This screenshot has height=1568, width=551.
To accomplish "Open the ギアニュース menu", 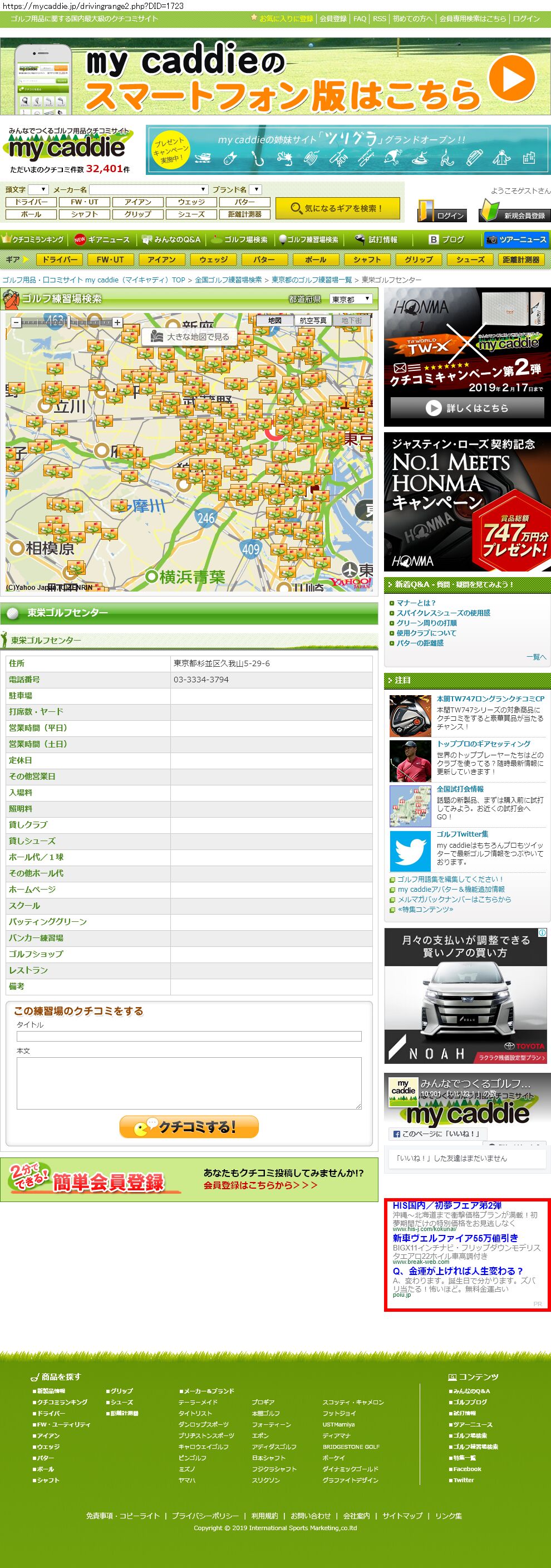I will (102, 240).
